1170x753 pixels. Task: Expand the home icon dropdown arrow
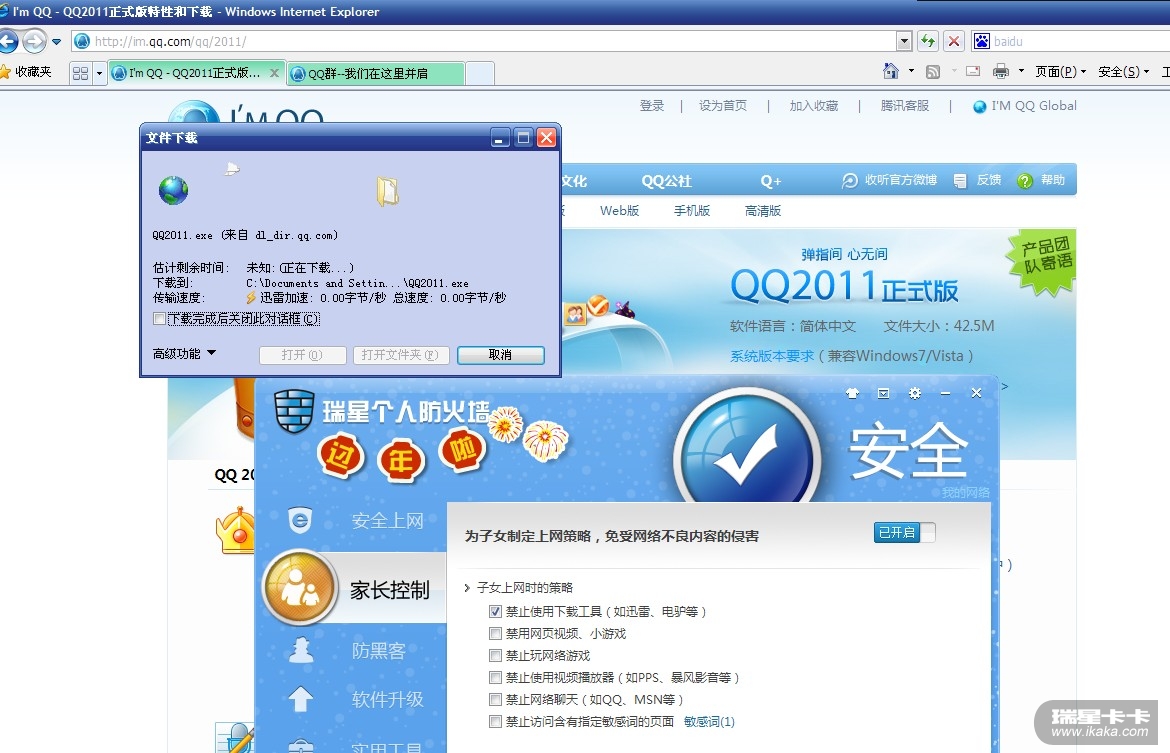(x=911, y=72)
